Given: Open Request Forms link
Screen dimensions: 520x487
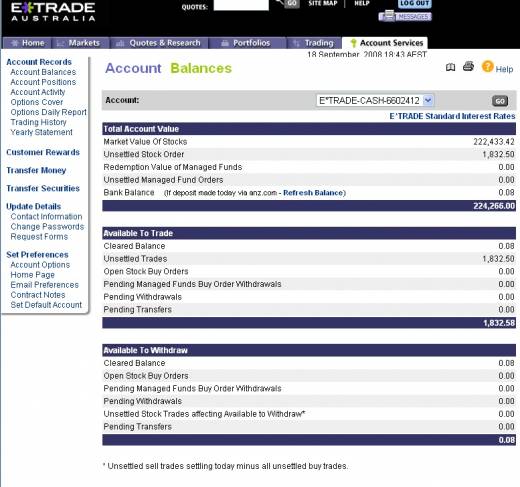Looking at the screenshot, I should 39,236.
